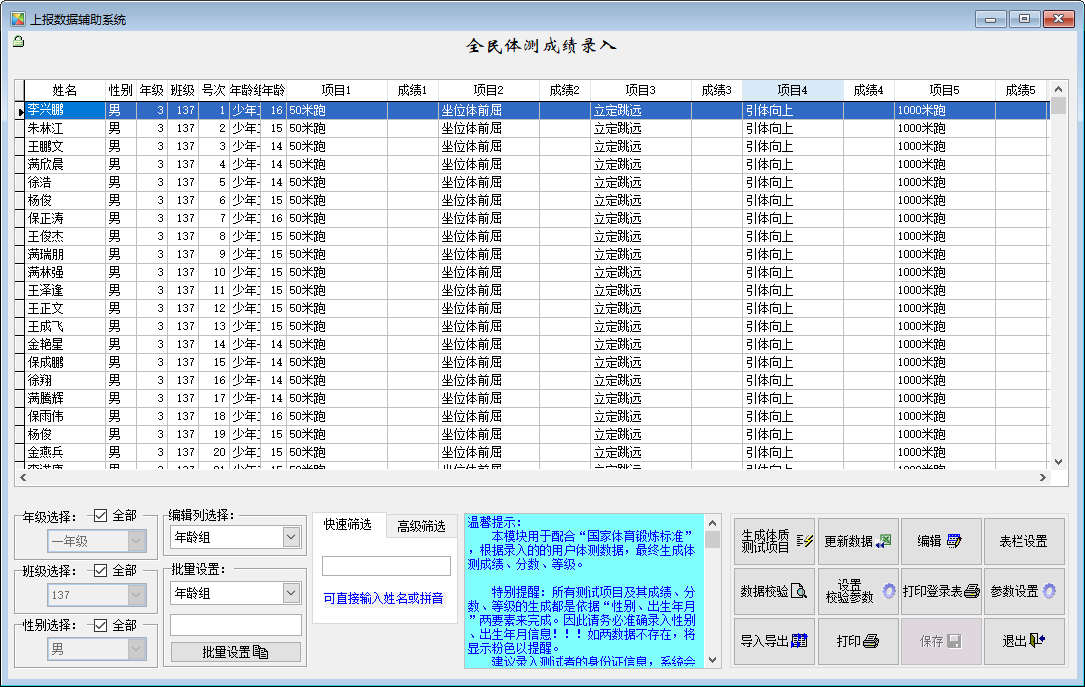Image resolution: width=1085 pixels, height=687 pixels.
Task: Click the Exit (退出) button
Action: 1024,641
